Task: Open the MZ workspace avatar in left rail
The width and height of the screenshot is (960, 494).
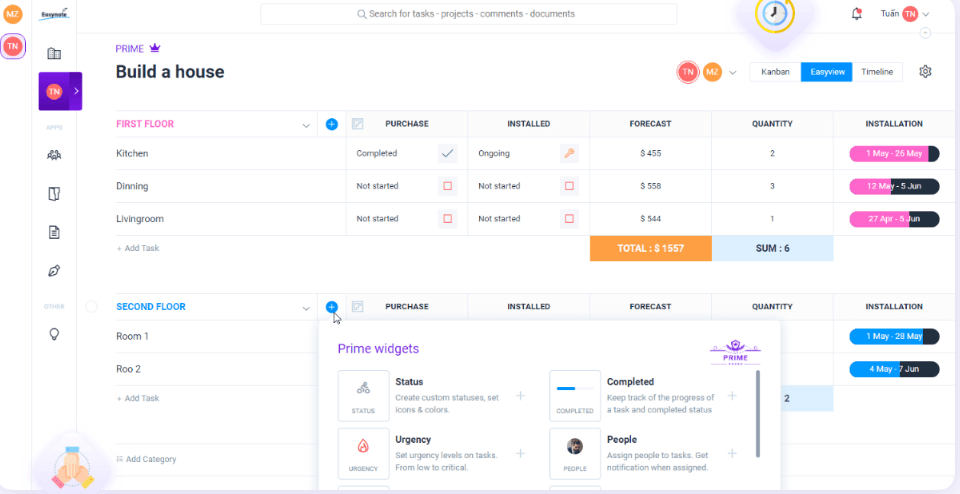Action: point(12,13)
